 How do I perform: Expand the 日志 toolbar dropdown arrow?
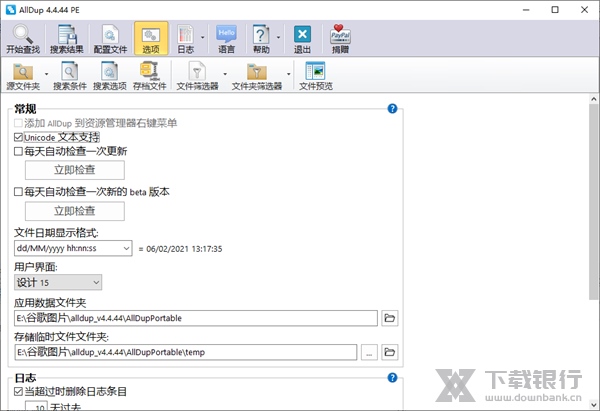coord(202,38)
